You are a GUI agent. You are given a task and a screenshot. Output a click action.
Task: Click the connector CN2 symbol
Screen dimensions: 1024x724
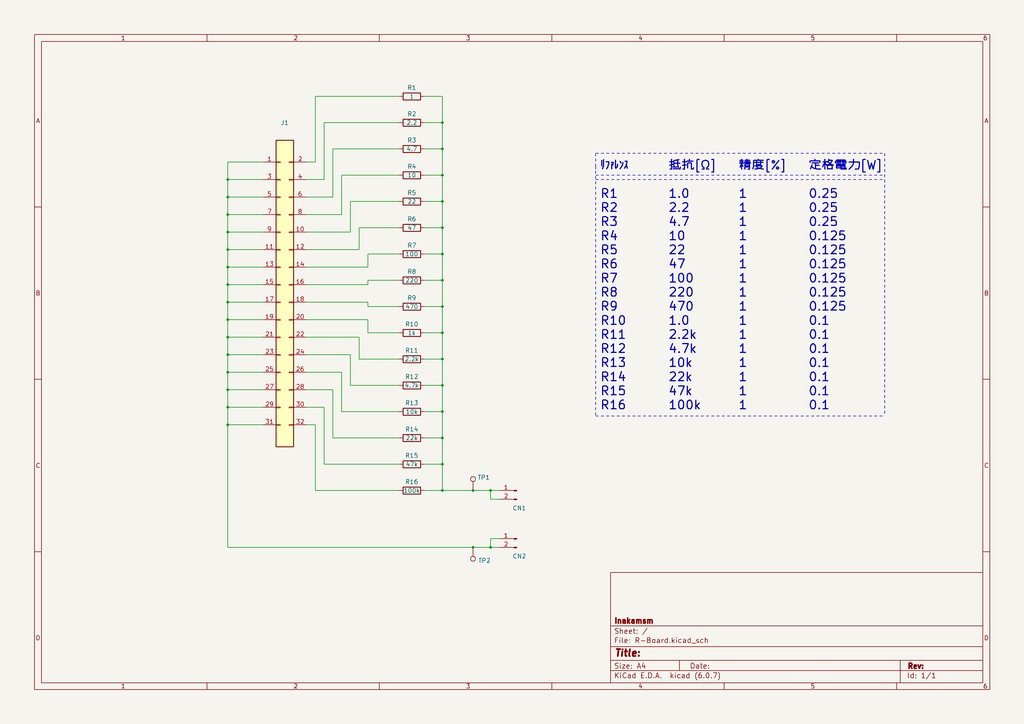[x=505, y=542]
